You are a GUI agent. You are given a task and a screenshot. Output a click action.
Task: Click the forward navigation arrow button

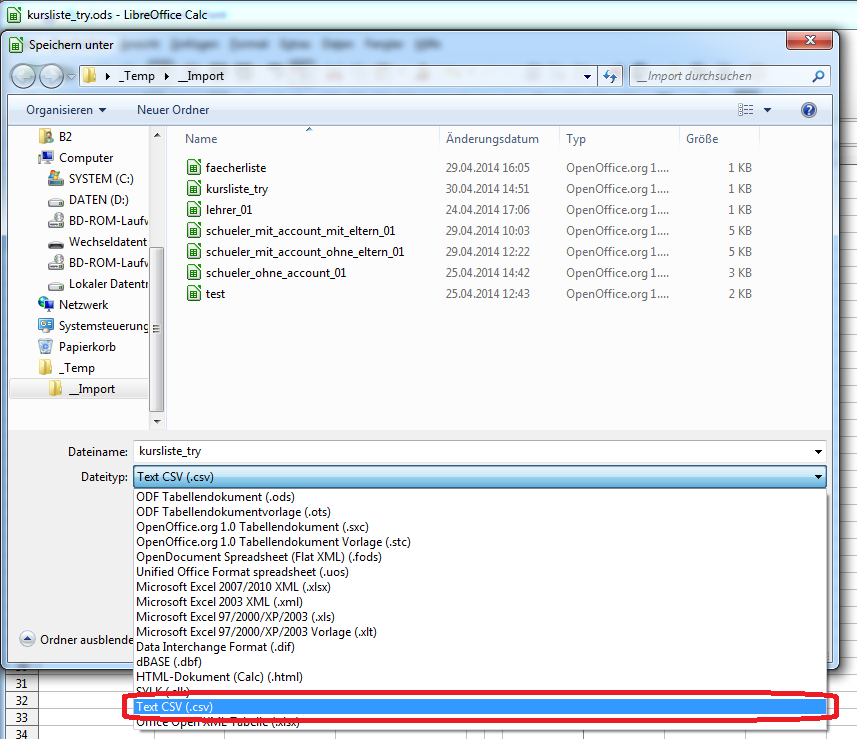coord(52,76)
